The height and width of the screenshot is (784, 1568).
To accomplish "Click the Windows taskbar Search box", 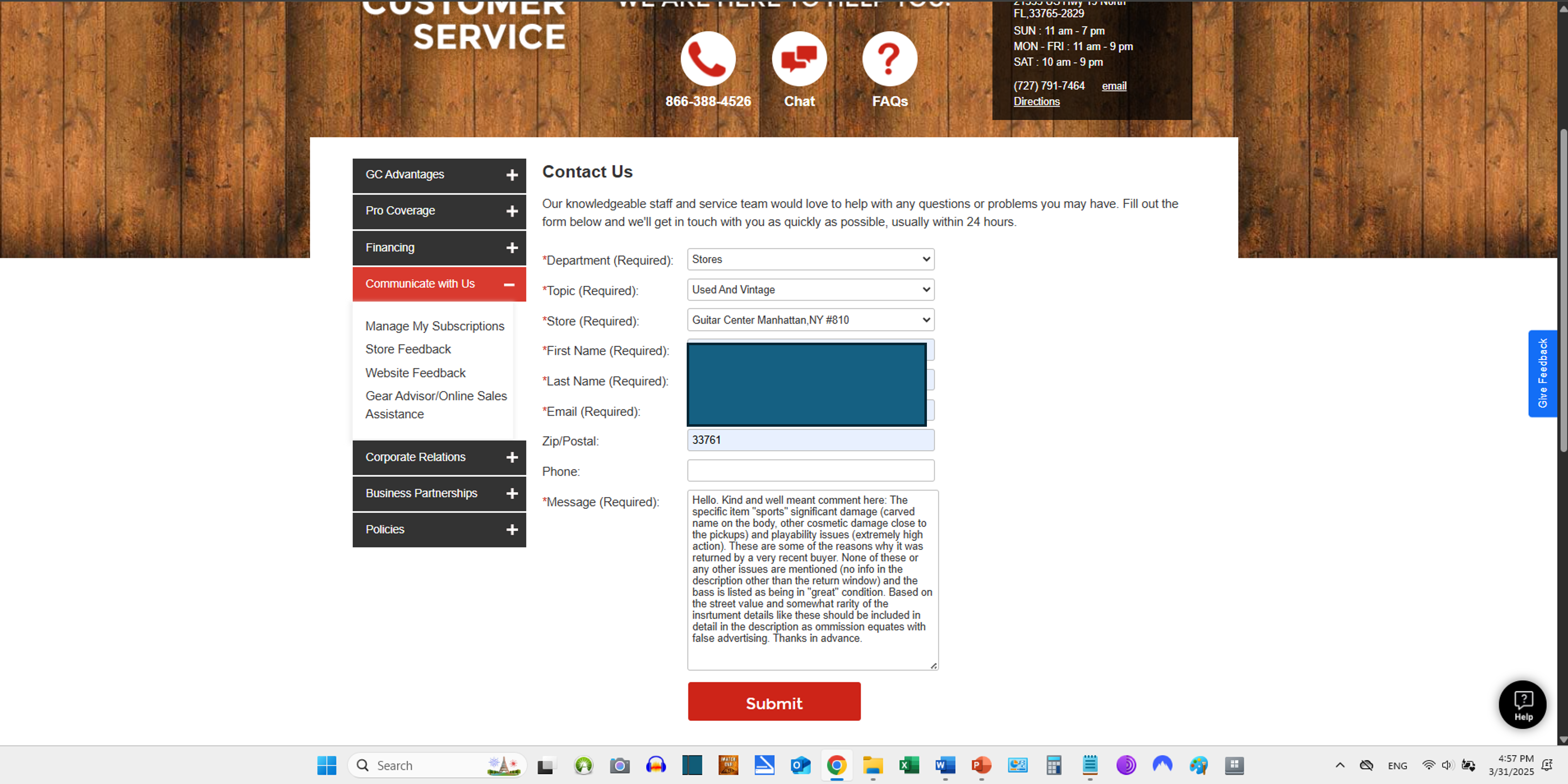I will pyautogui.click(x=437, y=765).
